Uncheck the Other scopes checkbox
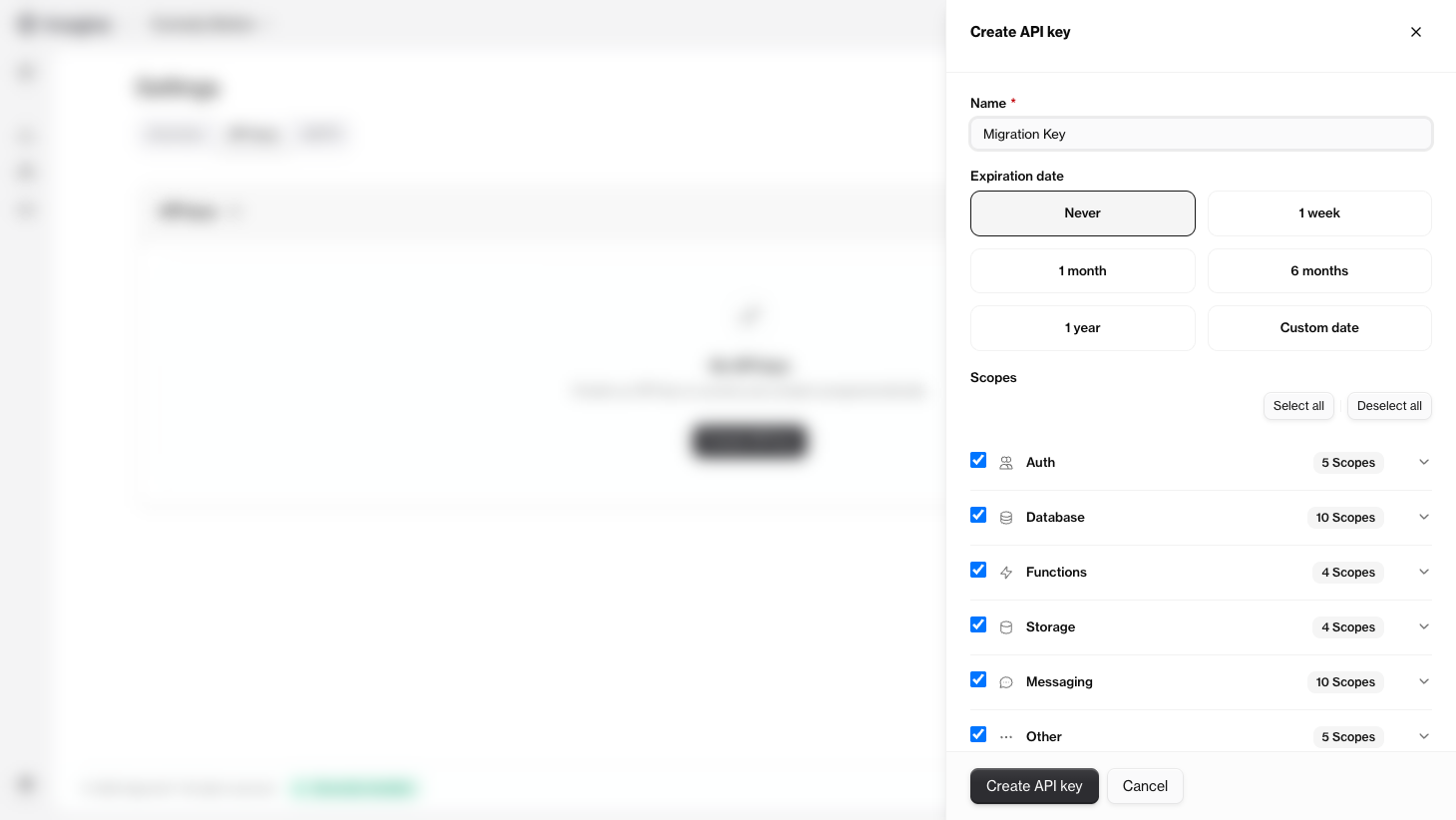This screenshot has height=820, width=1456. tap(978, 734)
